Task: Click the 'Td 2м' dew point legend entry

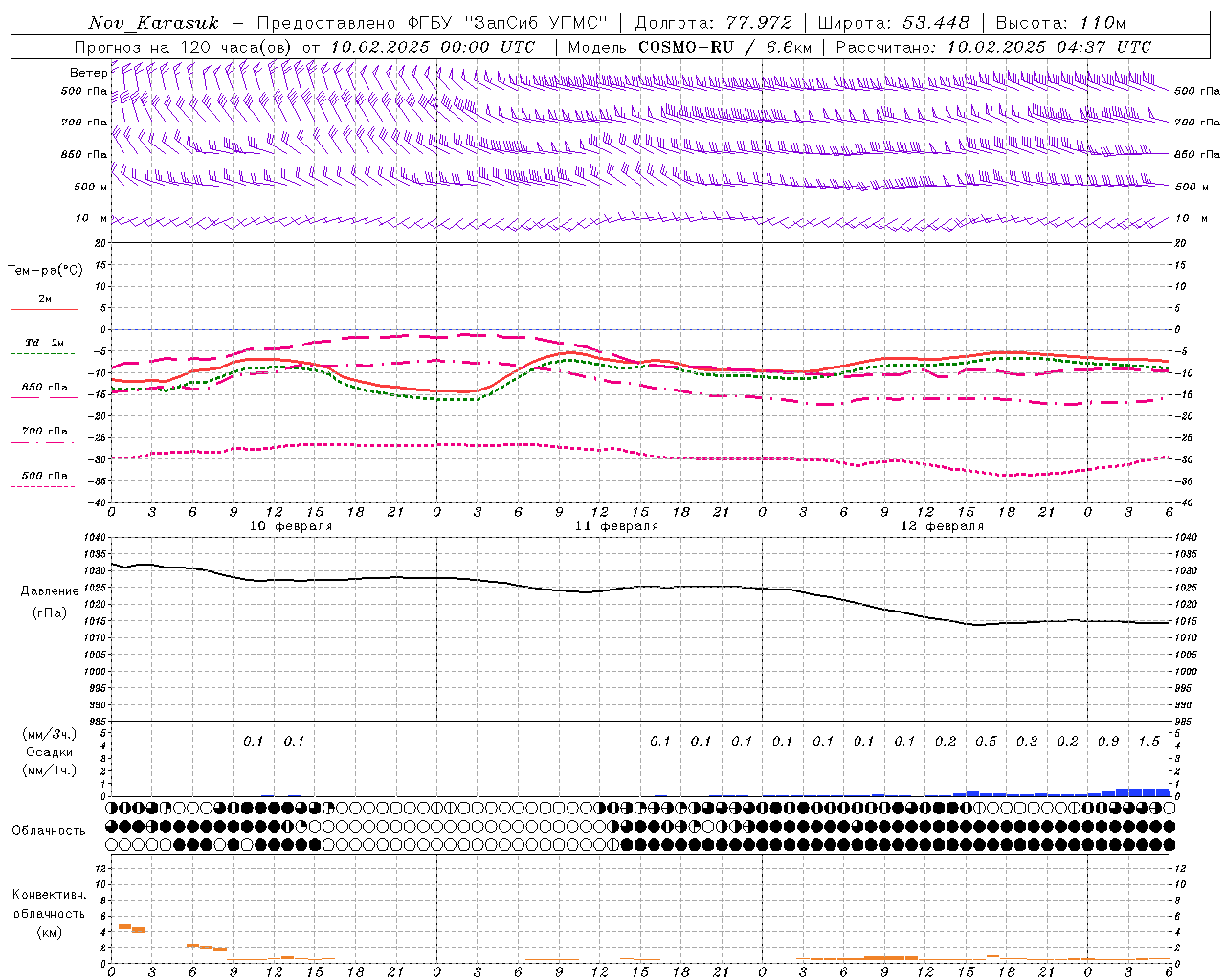Action: [x=45, y=343]
